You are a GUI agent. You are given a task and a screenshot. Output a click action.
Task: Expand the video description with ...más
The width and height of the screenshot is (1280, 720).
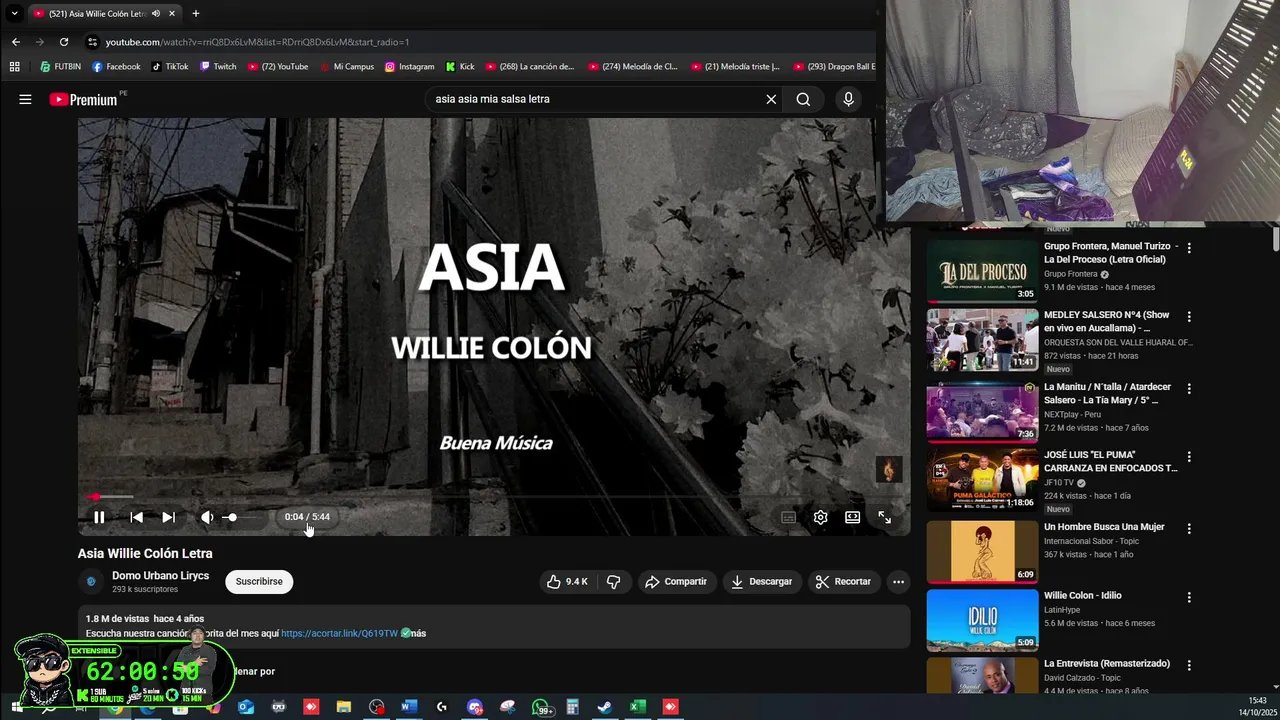point(418,633)
